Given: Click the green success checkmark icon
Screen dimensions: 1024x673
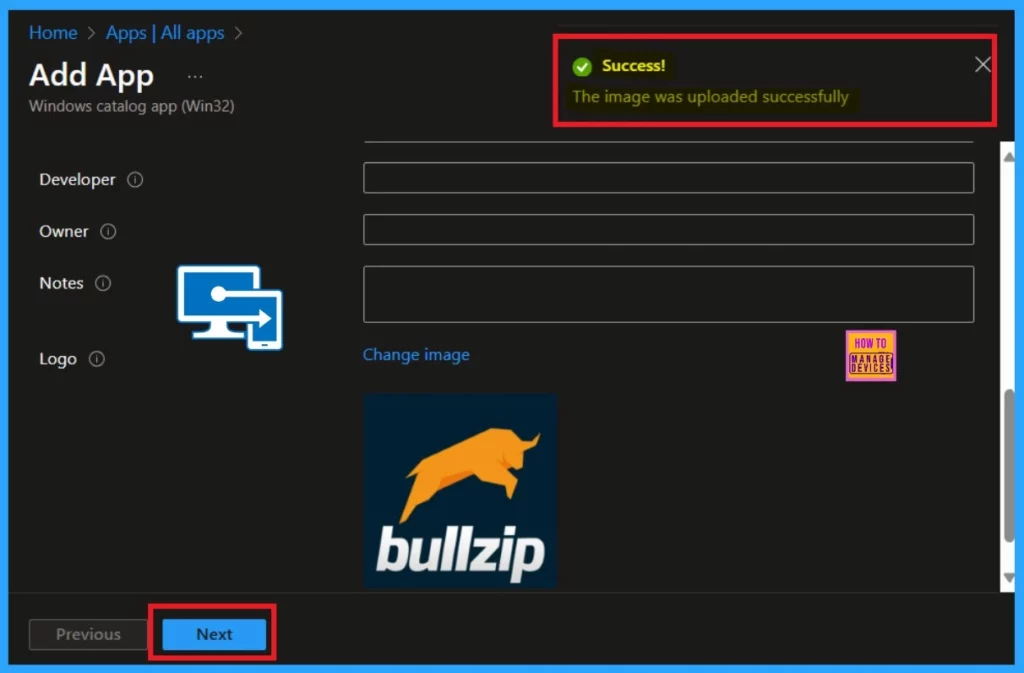Looking at the screenshot, I should click(582, 67).
